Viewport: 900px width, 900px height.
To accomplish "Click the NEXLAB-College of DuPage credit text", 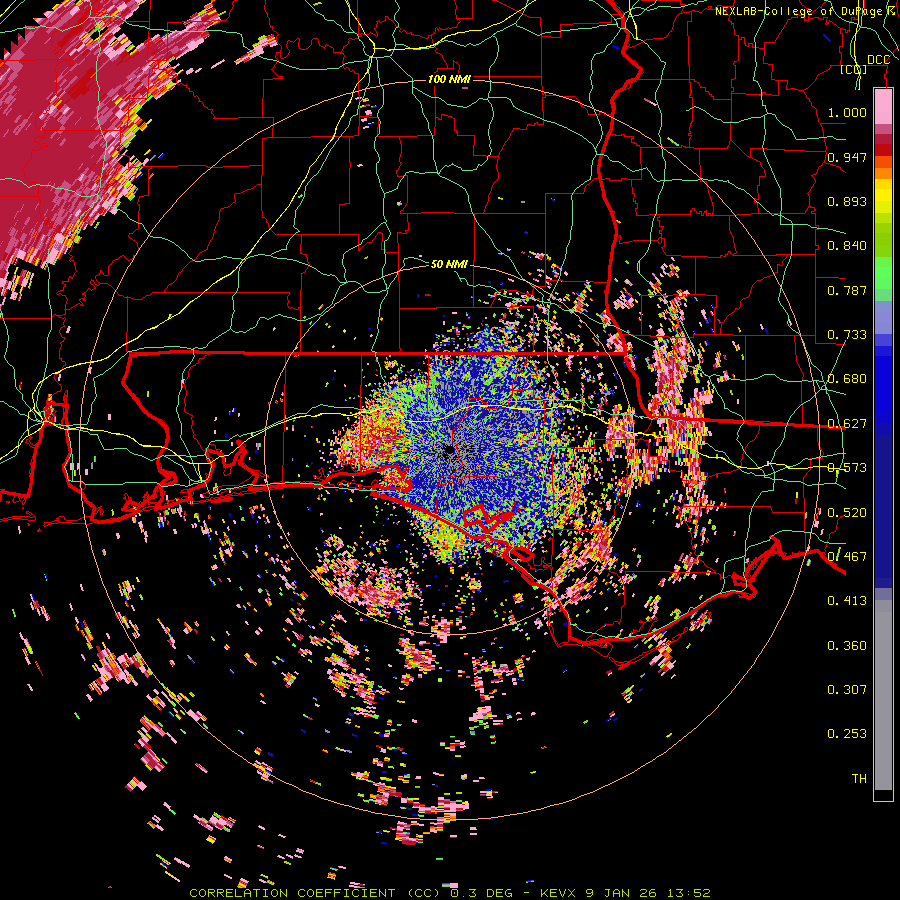I will [x=807, y=11].
